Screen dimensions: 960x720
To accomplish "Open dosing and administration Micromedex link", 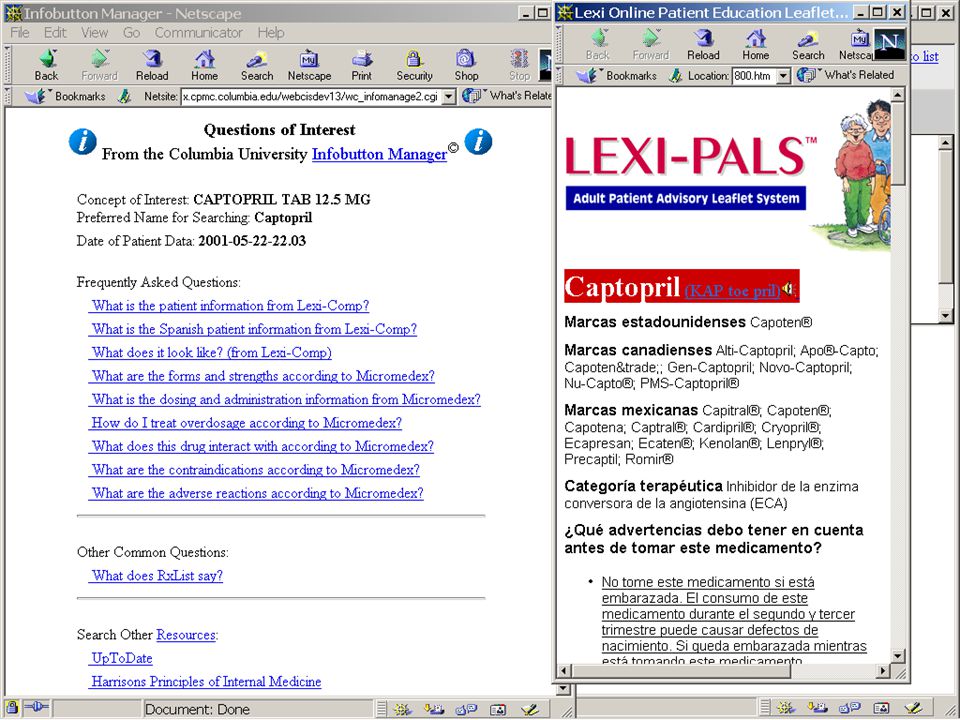I will (285, 399).
